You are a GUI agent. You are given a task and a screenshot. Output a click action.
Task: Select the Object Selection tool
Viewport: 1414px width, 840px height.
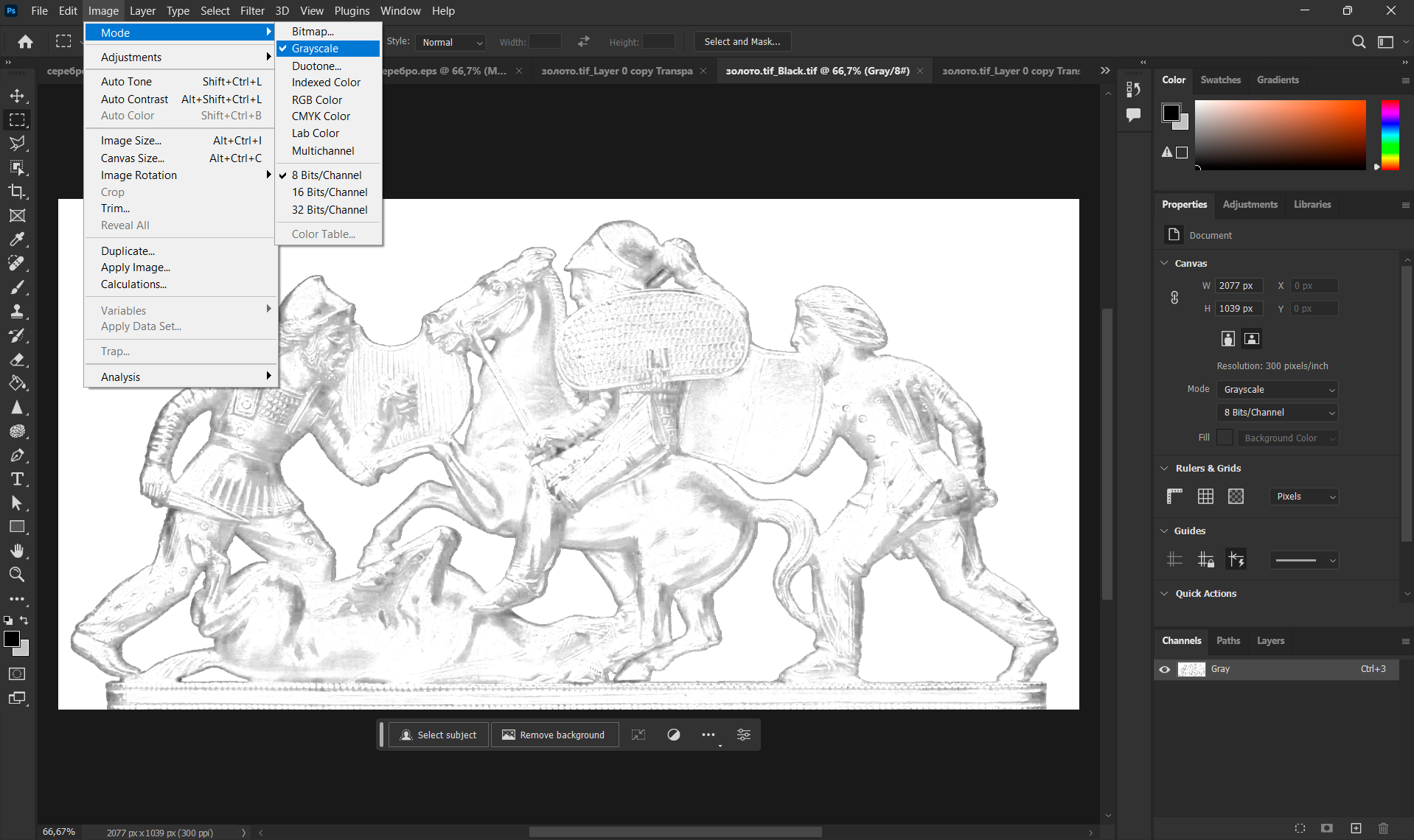pyautogui.click(x=17, y=168)
